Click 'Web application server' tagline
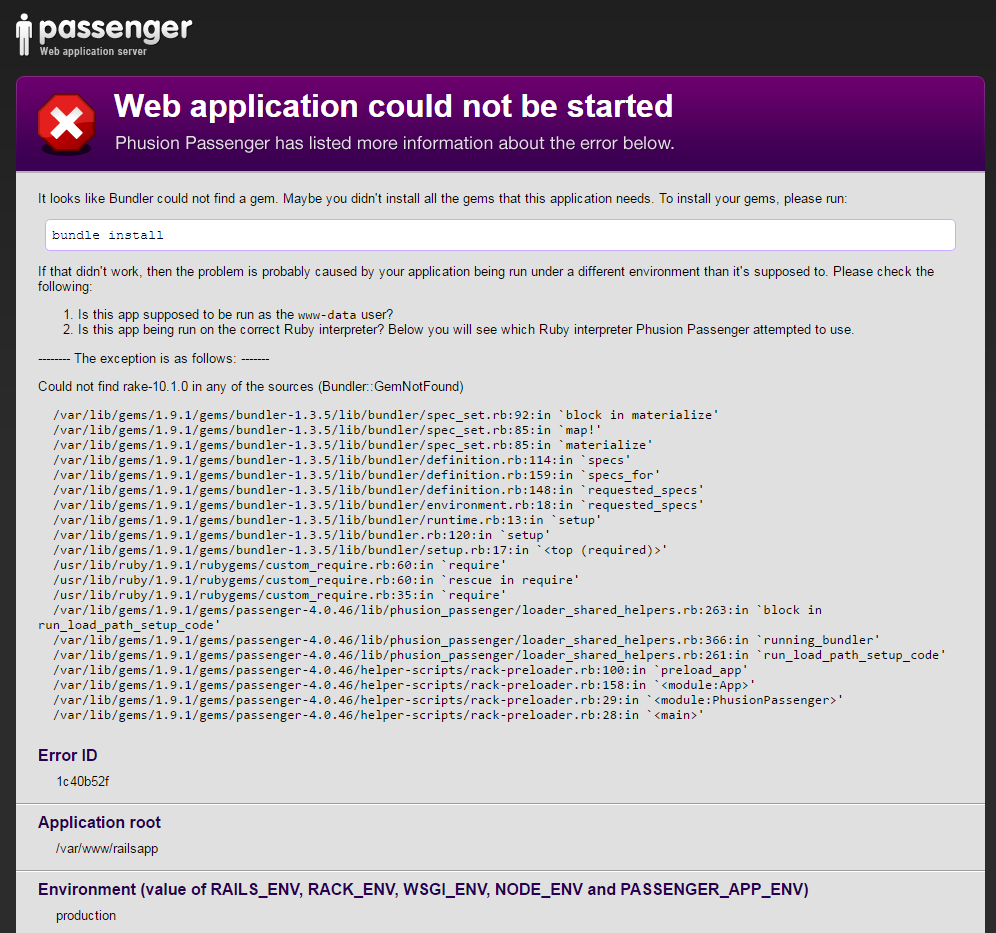This screenshot has width=996, height=933. (x=93, y=51)
